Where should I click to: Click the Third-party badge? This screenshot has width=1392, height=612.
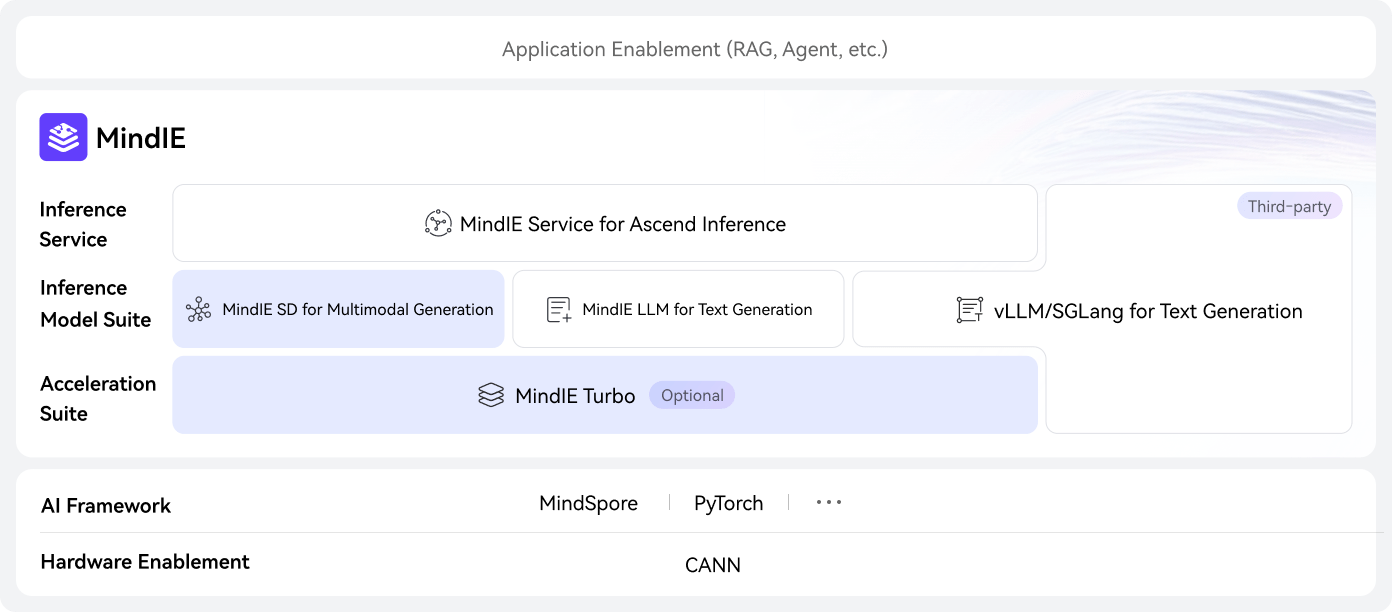(x=1289, y=207)
